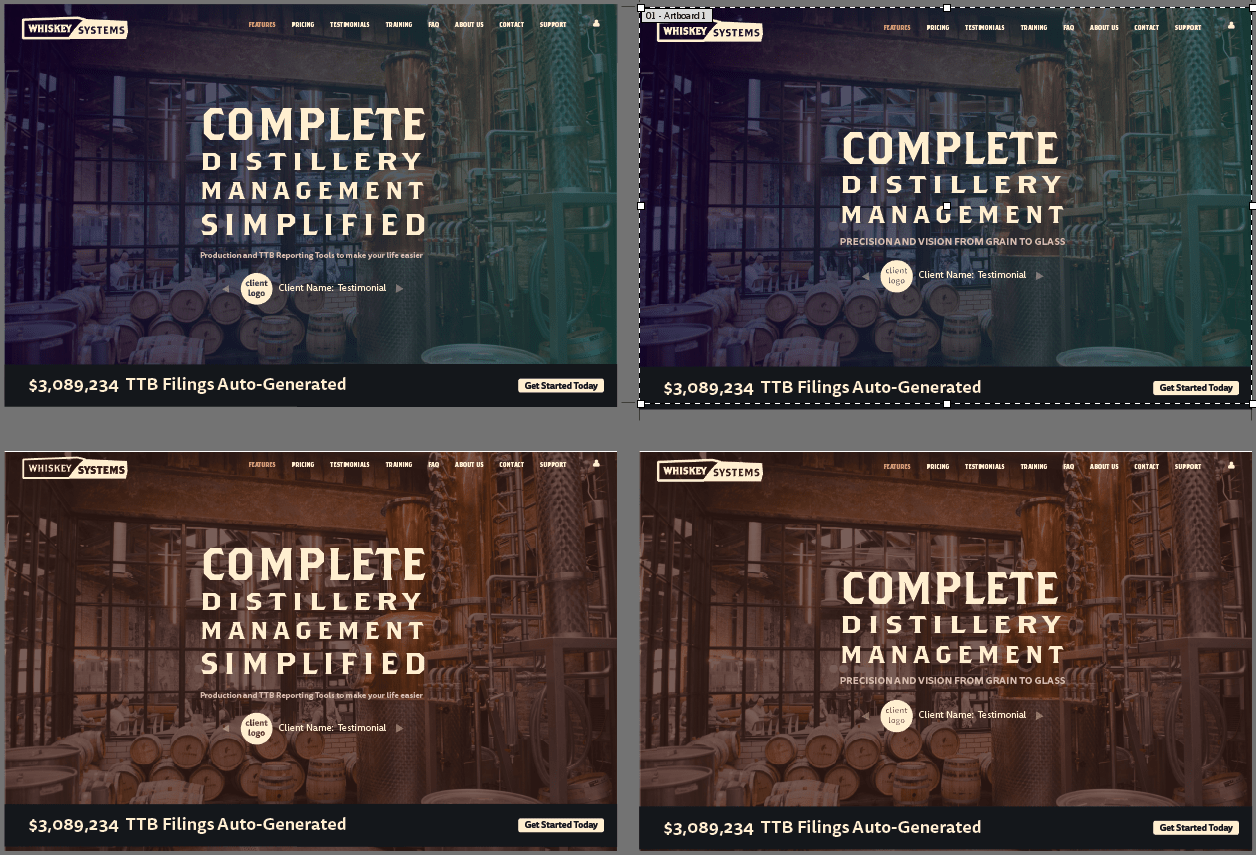Click the next testimonial arrow in the selected Artboard 1

coord(1040,275)
